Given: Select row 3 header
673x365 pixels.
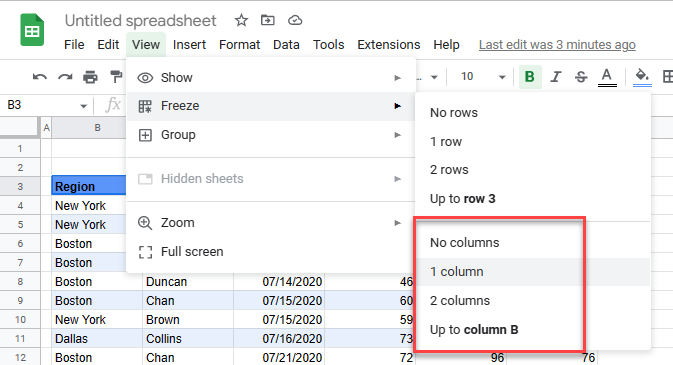Looking at the screenshot, I should click(x=20, y=187).
